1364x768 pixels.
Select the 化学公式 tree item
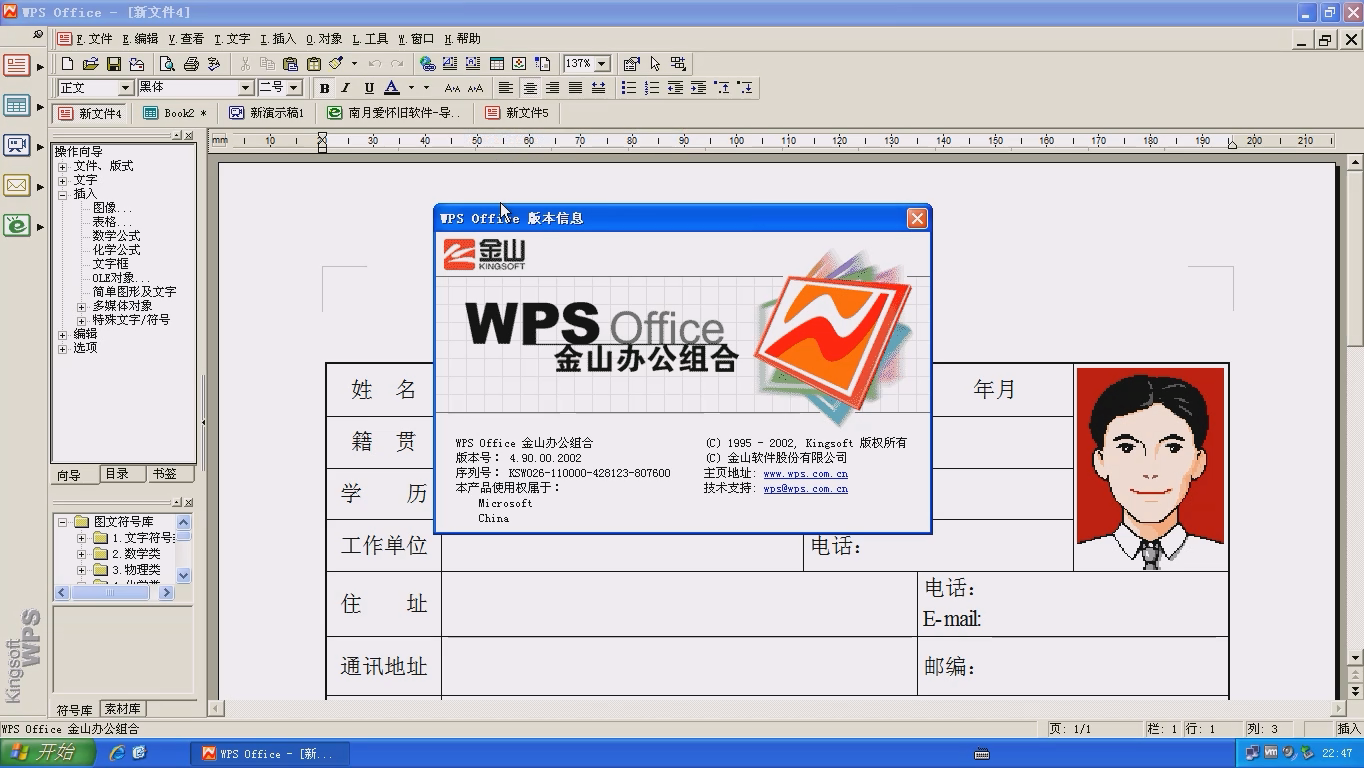tap(116, 250)
